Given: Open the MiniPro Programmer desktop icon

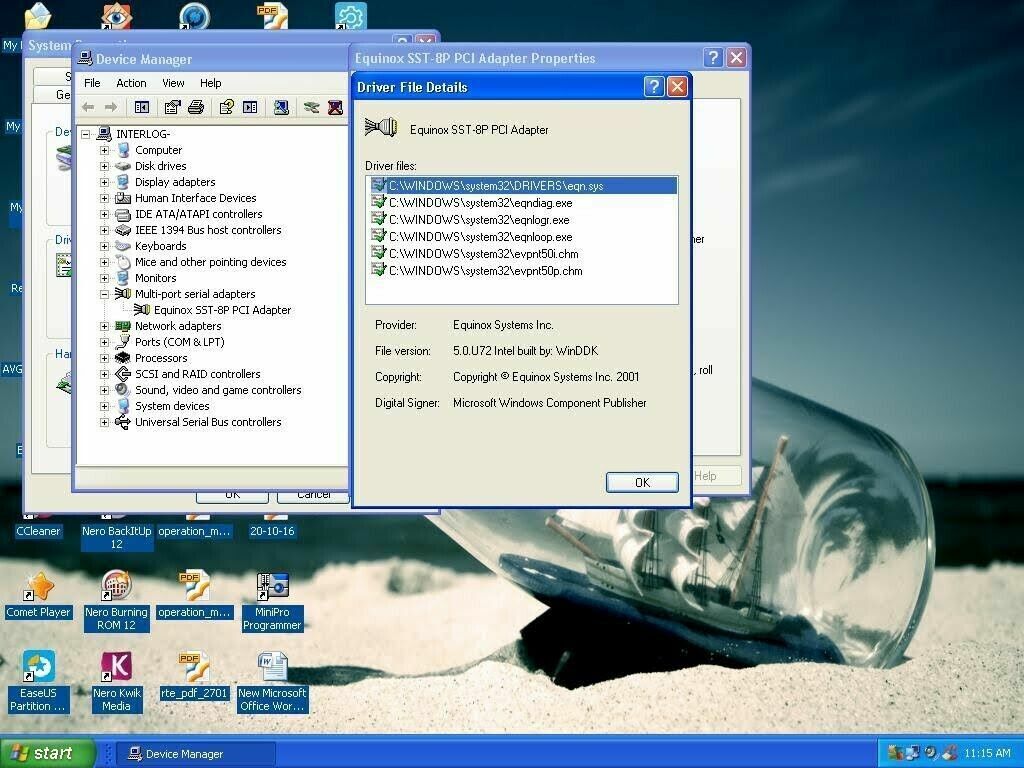Looking at the screenshot, I should 272,600.
